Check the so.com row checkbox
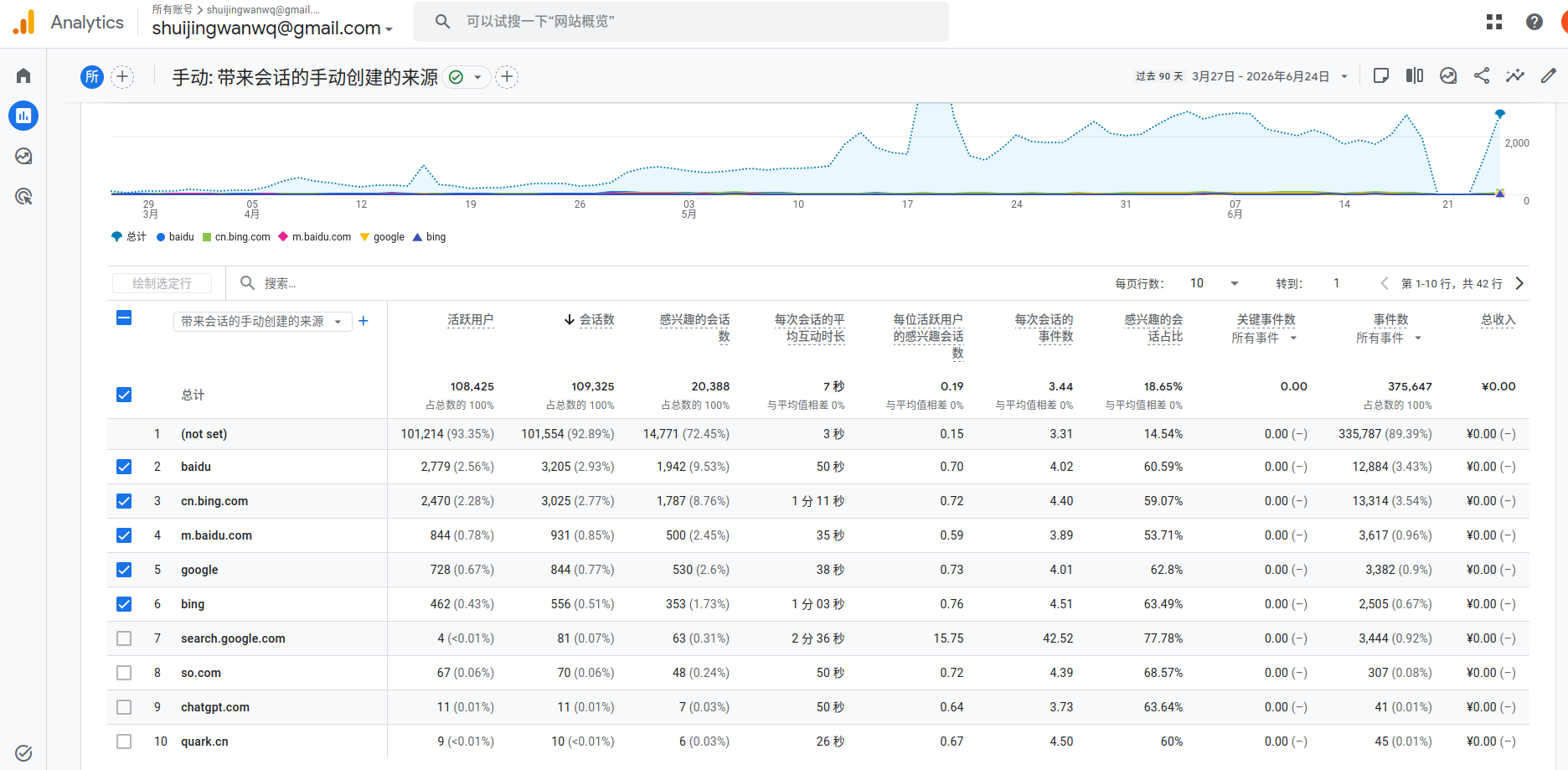Viewport: 1568px width, 770px height. pyautogui.click(x=124, y=673)
